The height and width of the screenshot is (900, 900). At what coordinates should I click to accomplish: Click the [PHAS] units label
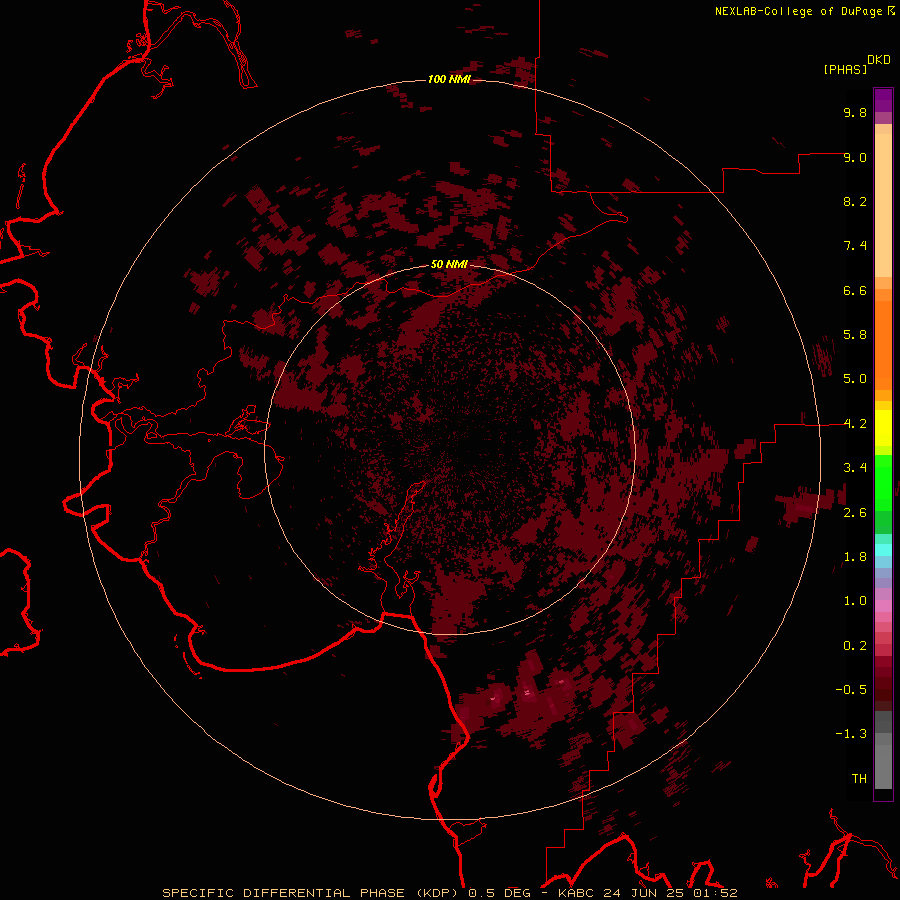845,70
